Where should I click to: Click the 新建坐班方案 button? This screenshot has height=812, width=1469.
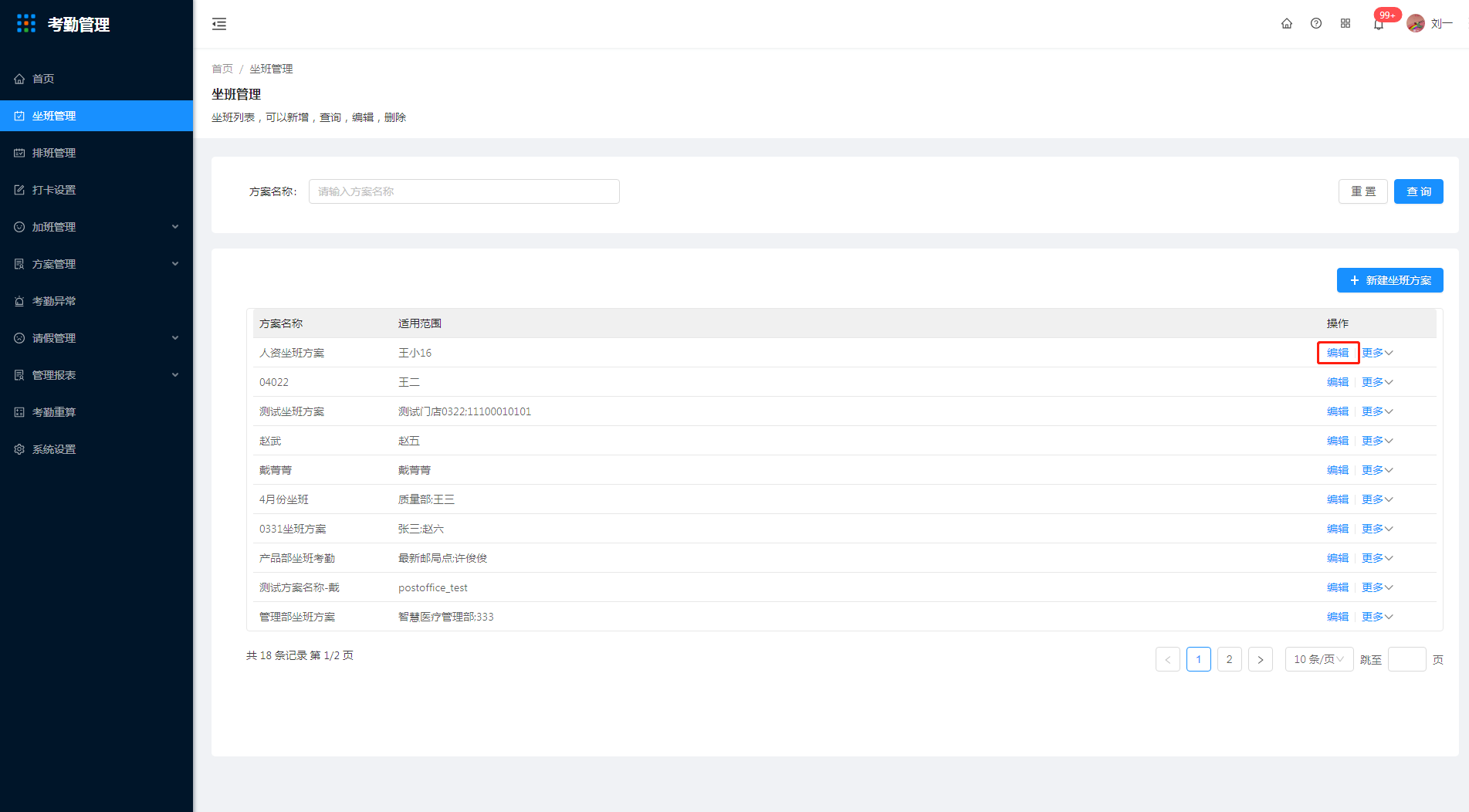click(1390, 280)
